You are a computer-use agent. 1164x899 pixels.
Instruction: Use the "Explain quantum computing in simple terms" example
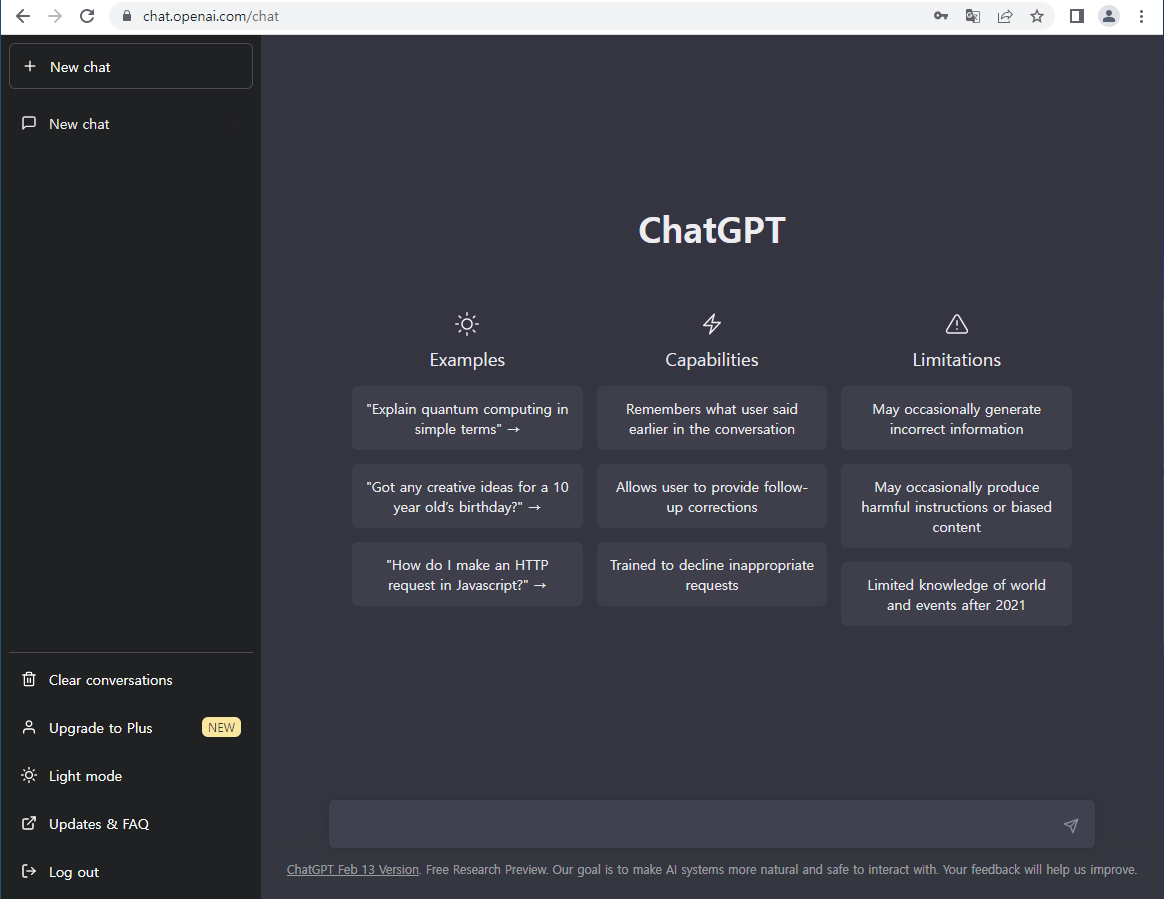click(x=467, y=418)
